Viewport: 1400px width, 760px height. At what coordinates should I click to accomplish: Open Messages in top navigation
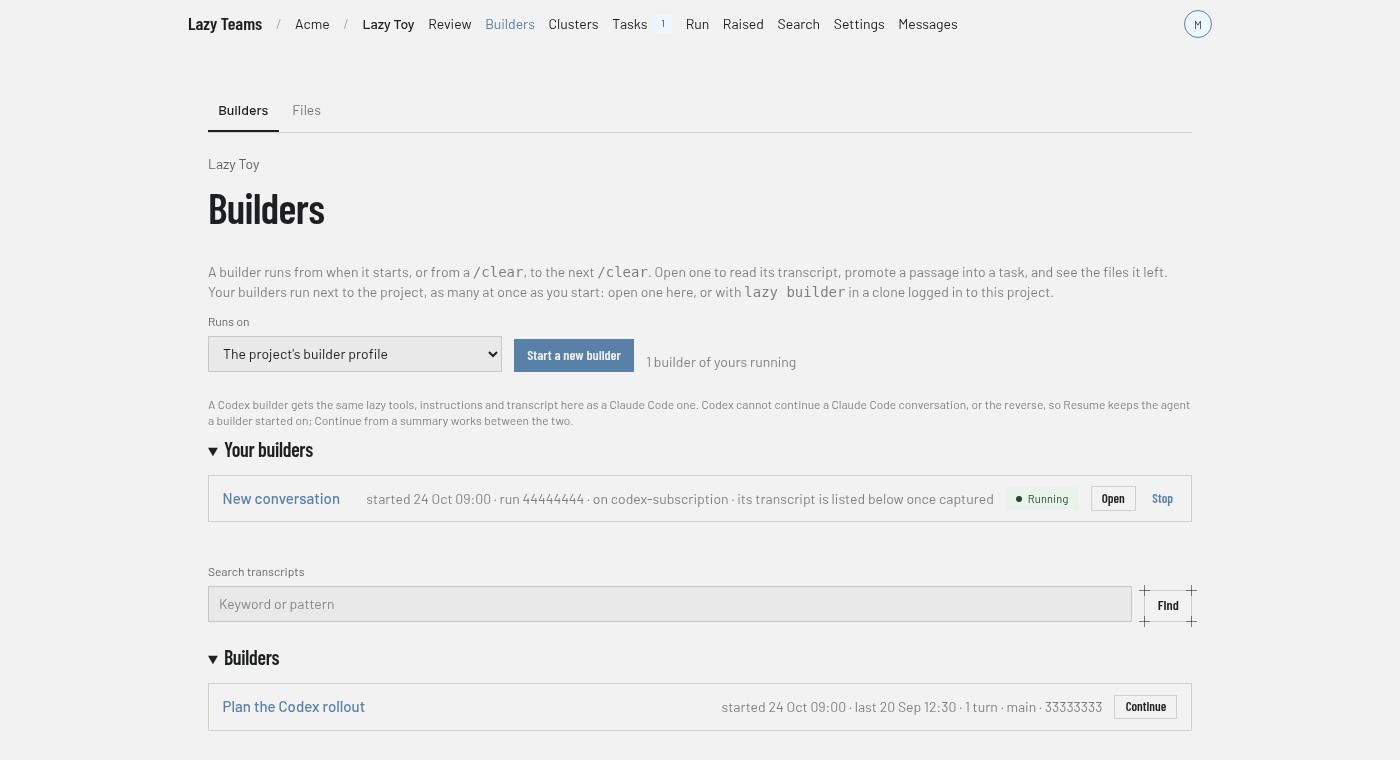pyautogui.click(x=928, y=24)
